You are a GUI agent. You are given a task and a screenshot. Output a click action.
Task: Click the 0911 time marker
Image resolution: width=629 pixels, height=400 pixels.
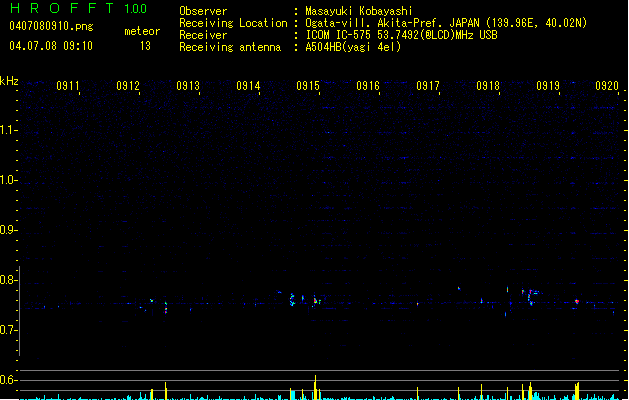[x=68, y=86]
